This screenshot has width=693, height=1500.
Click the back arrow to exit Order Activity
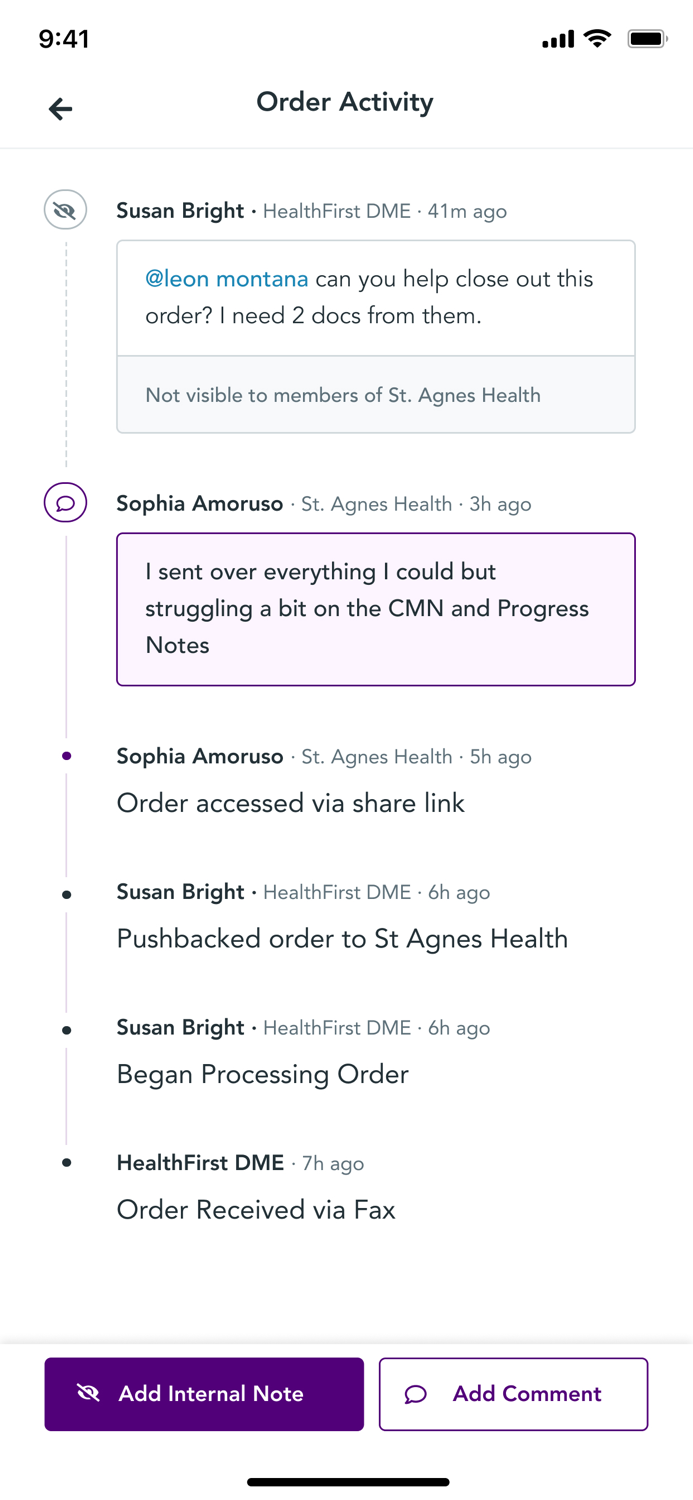60,108
